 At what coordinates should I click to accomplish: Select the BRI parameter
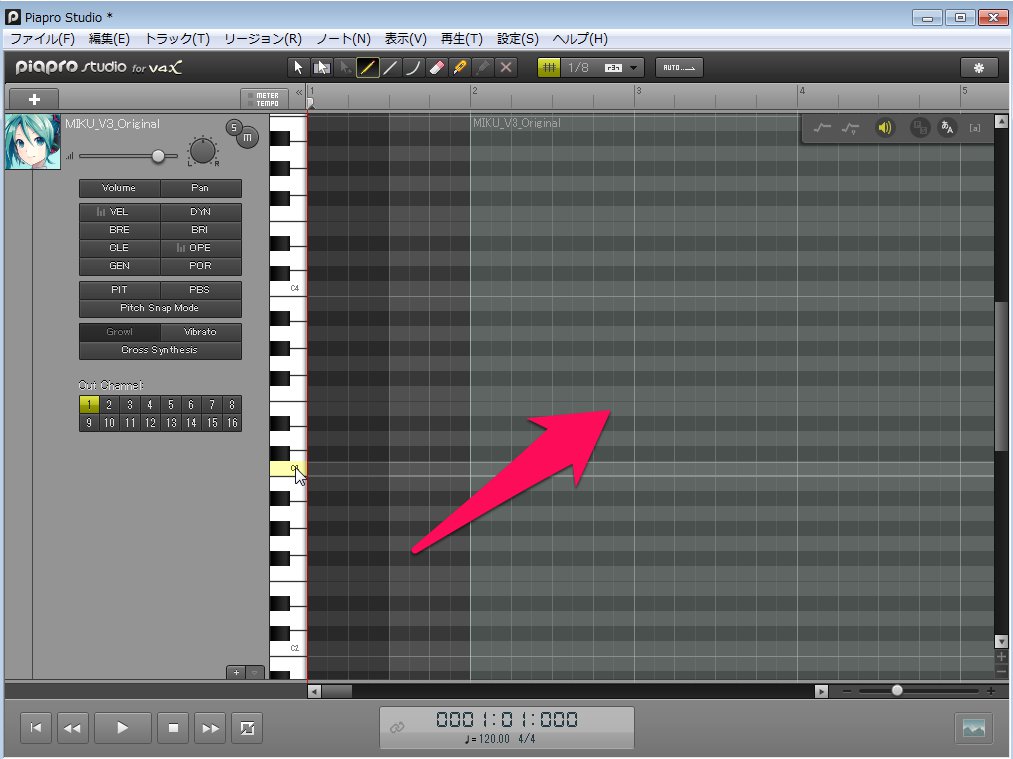pyautogui.click(x=200, y=230)
